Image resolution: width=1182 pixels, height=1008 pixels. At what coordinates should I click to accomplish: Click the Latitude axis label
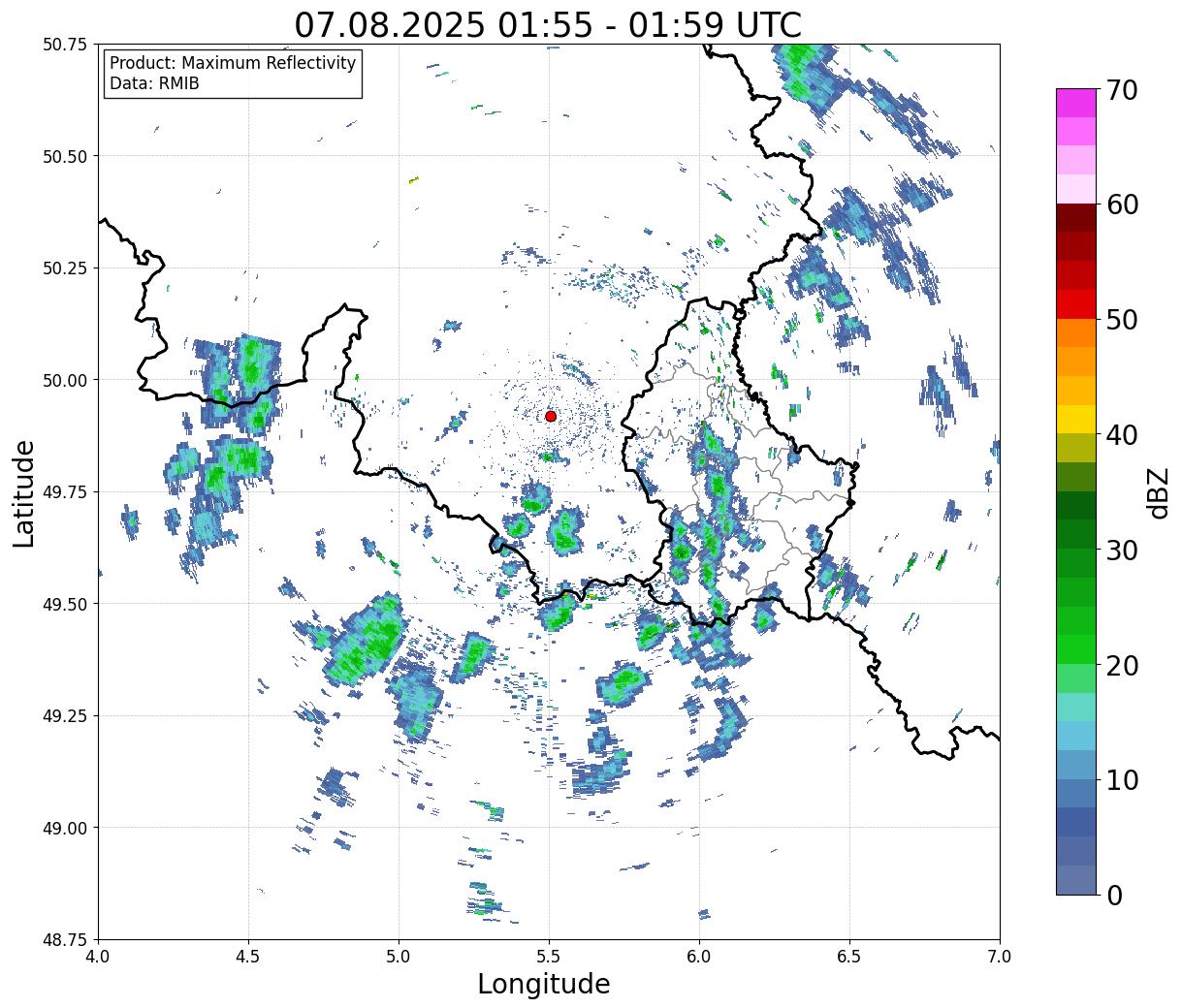[x=24, y=492]
